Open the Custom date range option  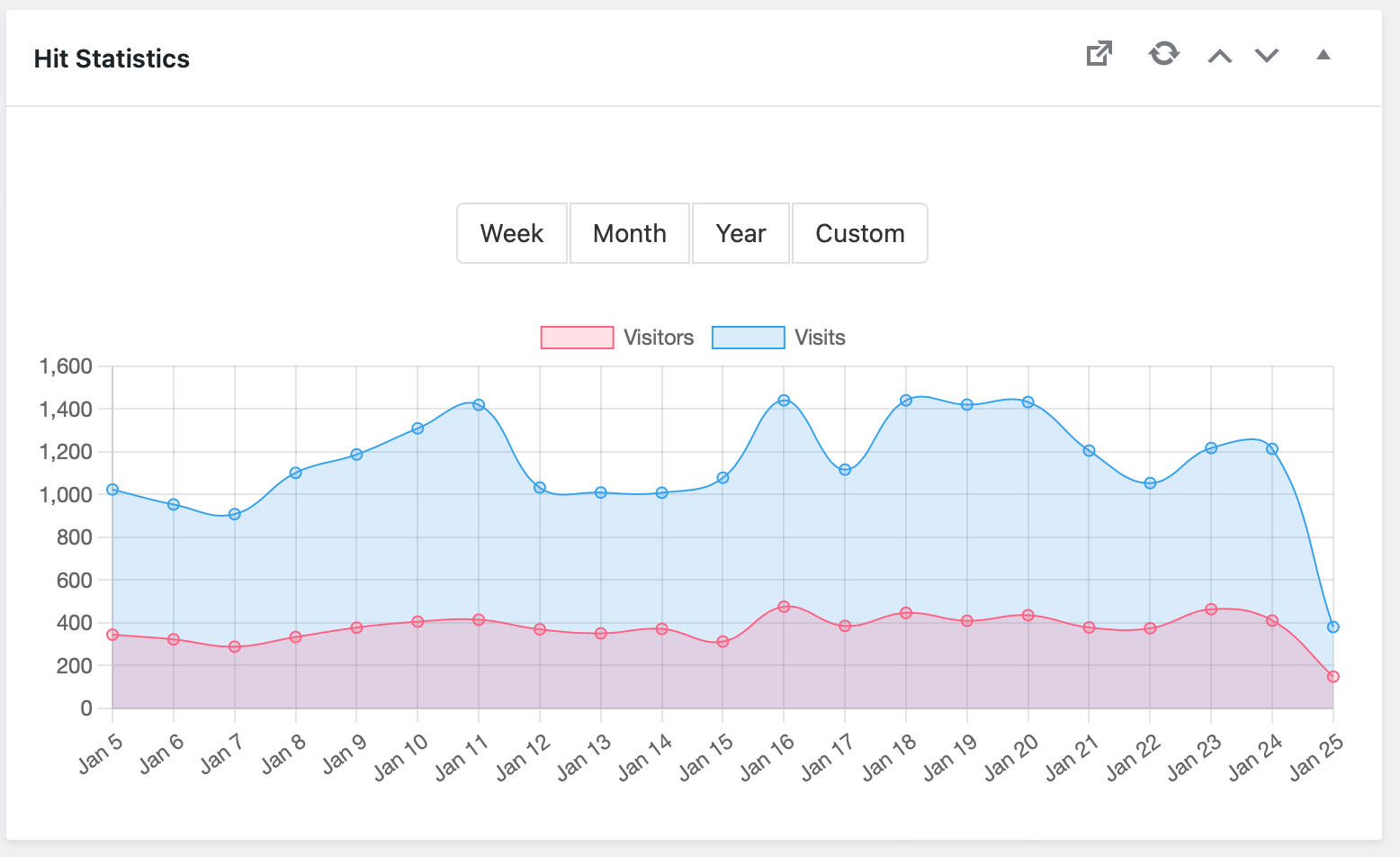coord(859,233)
